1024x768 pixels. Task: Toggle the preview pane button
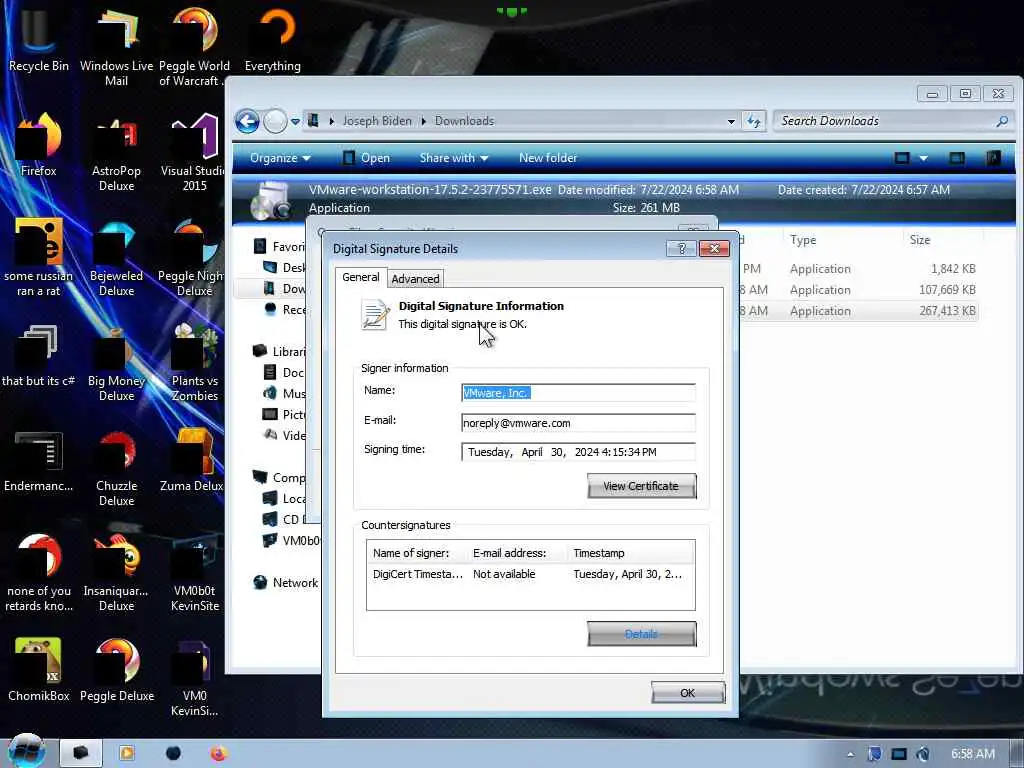[x=957, y=158]
